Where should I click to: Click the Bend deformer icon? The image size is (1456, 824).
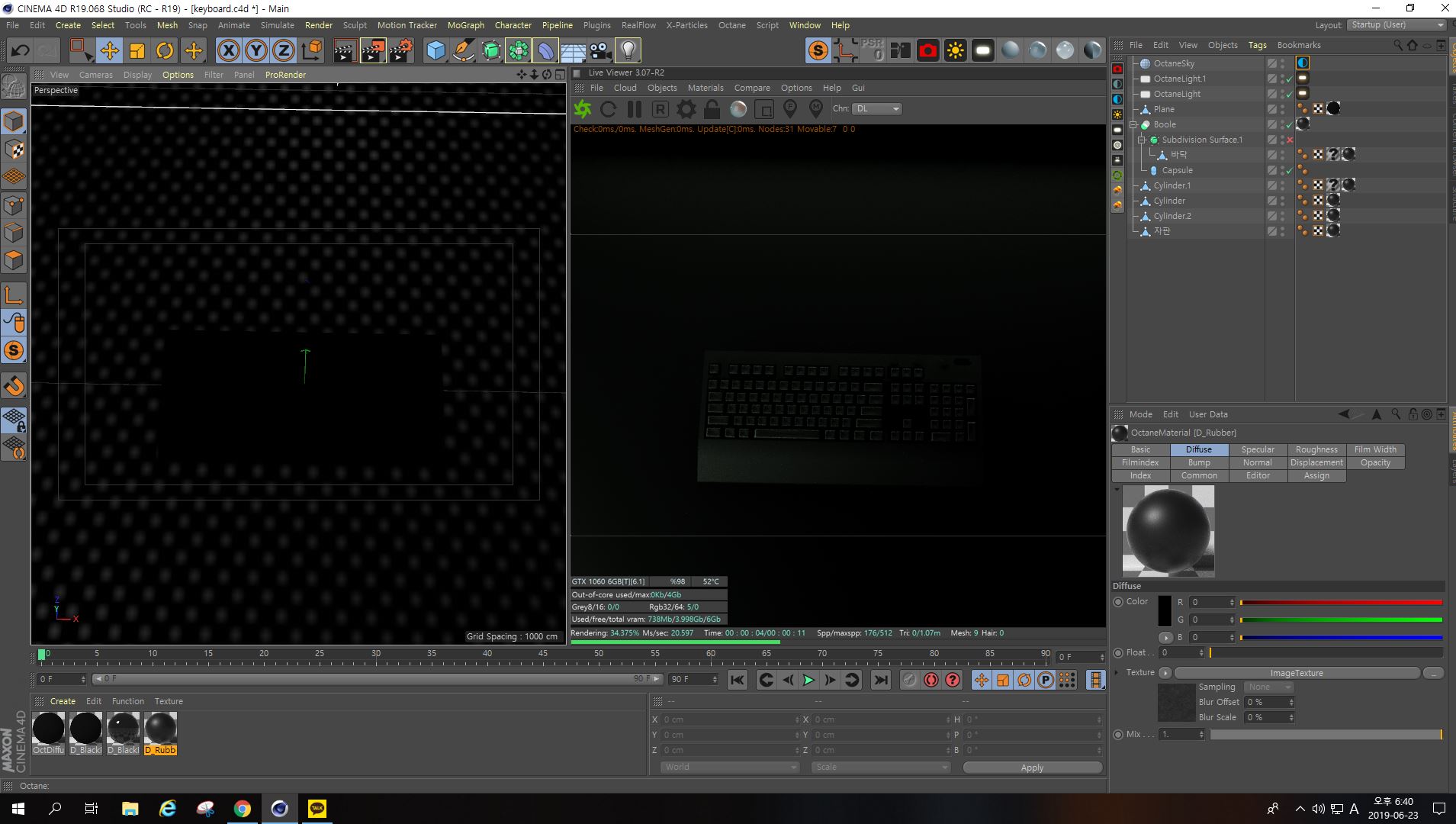click(546, 51)
